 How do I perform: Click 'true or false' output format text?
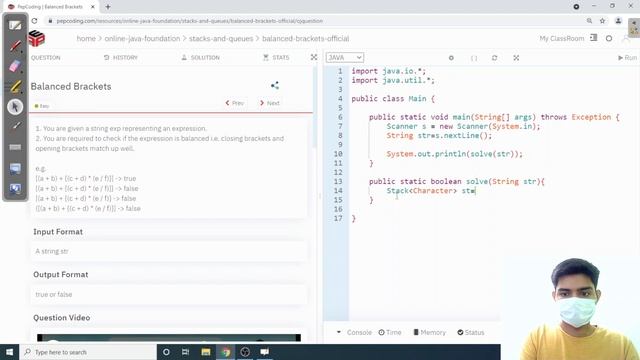(x=53, y=294)
